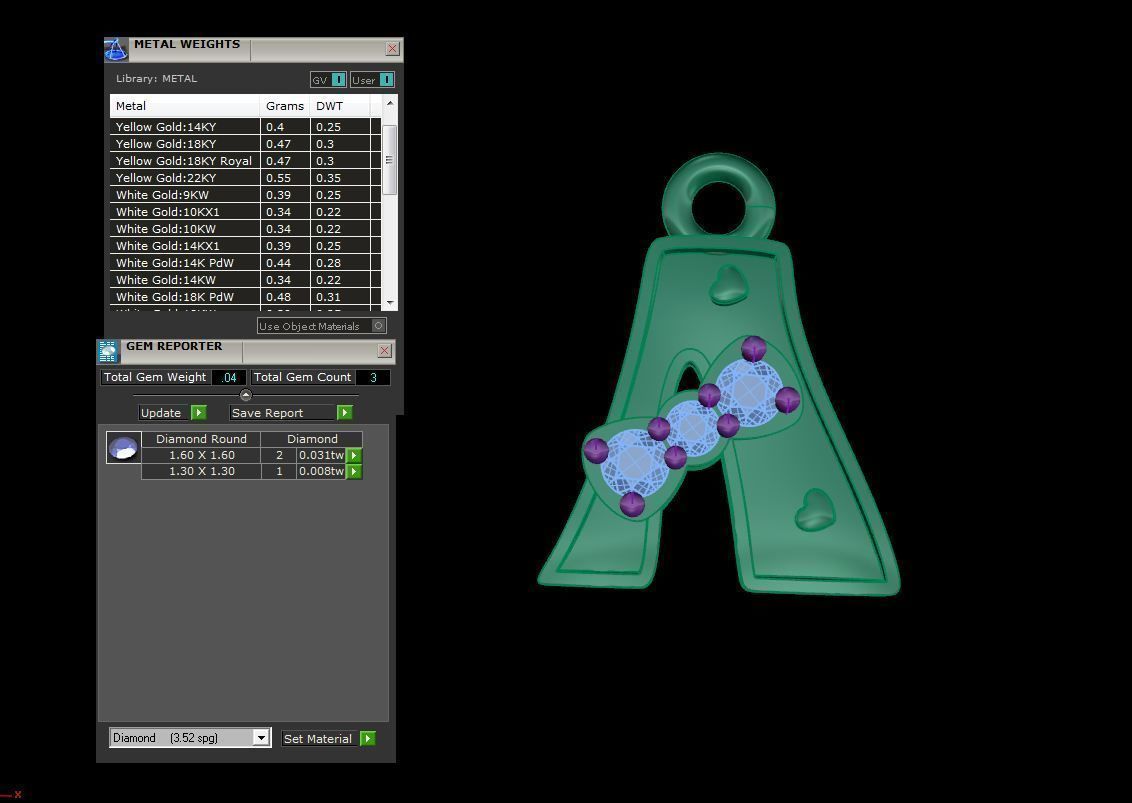Click the metal list scroll down arrow
This screenshot has height=803, width=1132.
(390, 303)
